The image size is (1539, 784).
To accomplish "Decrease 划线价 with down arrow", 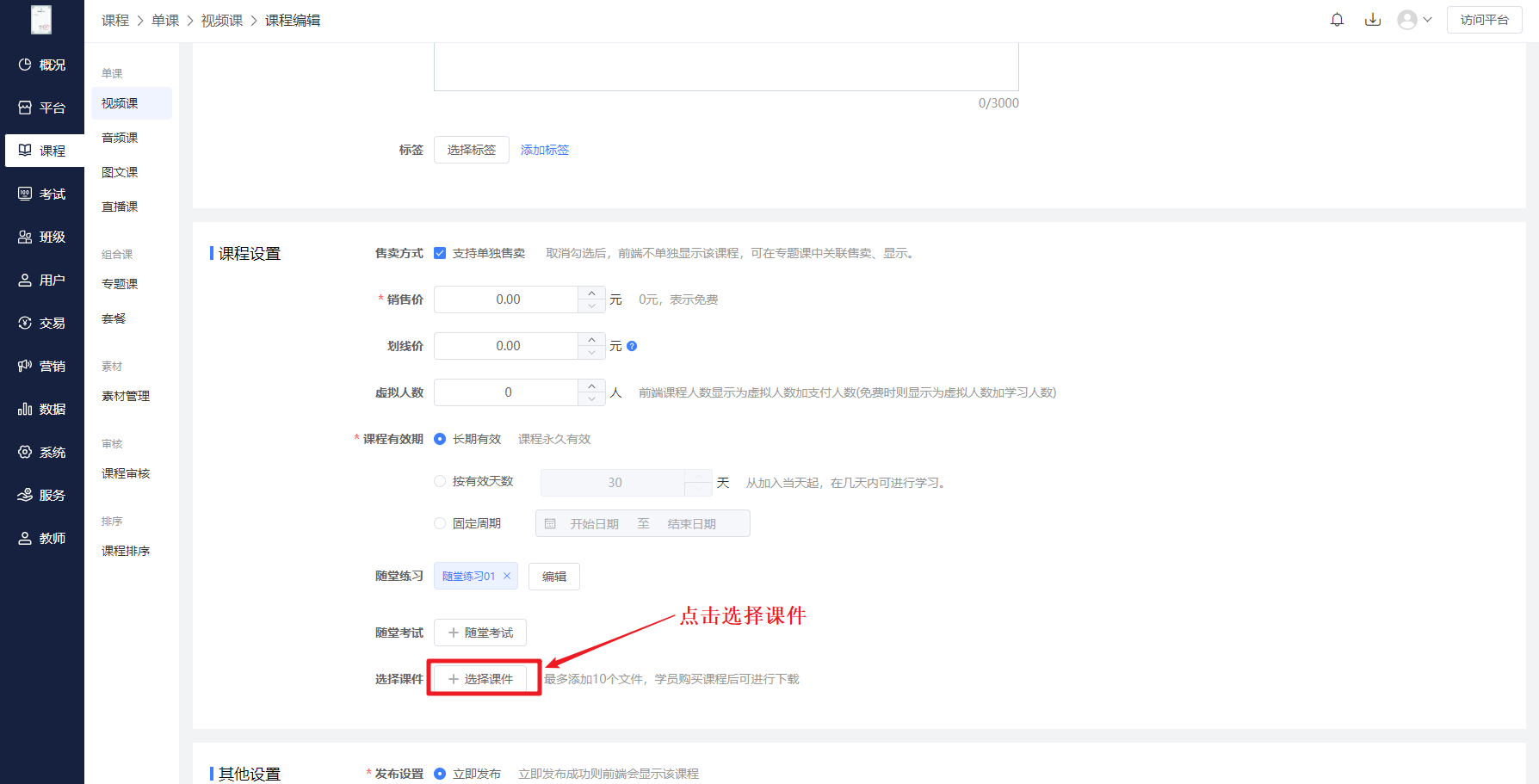I will coord(591,353).
